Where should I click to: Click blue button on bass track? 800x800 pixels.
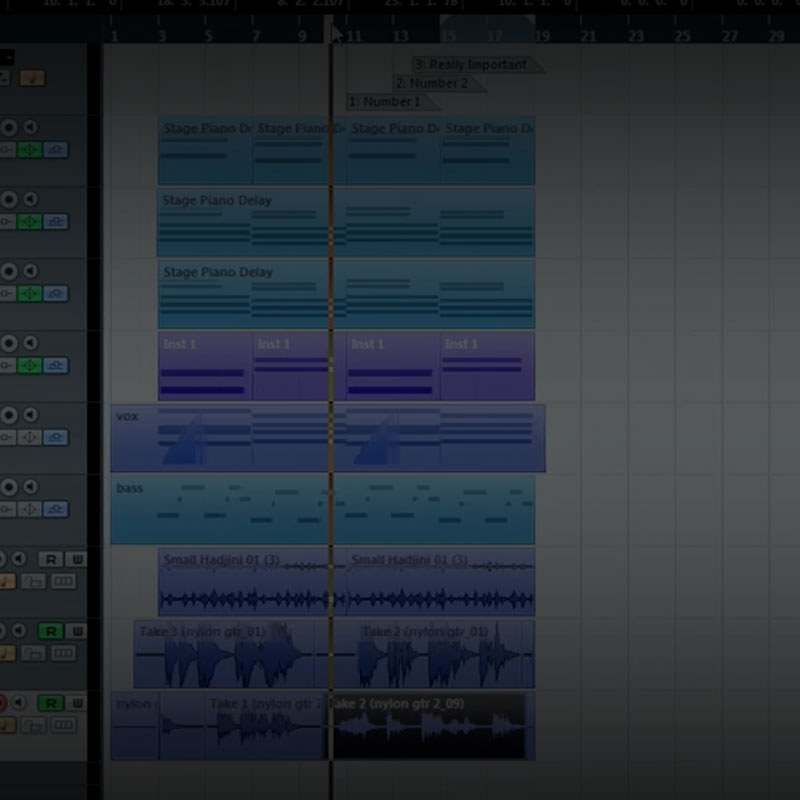pos(56,509)
